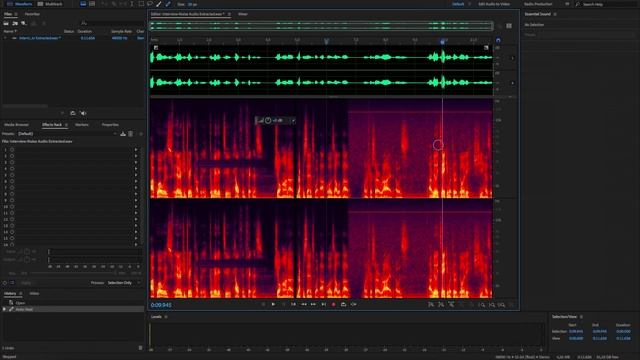The width and height of the screenshot is (640, 360).
Task: Save the effects rack preset icon
Action: coord(123,133)
